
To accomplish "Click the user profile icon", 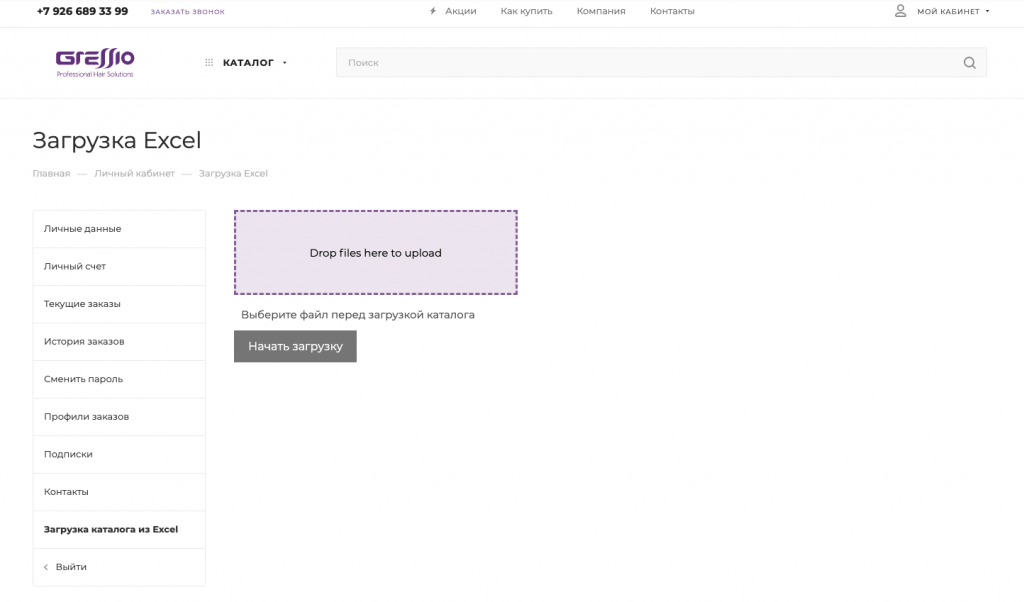I will [900, 11].
